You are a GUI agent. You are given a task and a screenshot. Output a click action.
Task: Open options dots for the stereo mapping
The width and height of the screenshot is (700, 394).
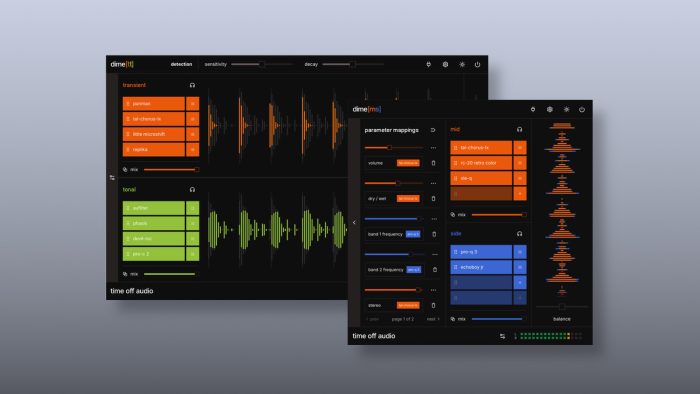433,290
